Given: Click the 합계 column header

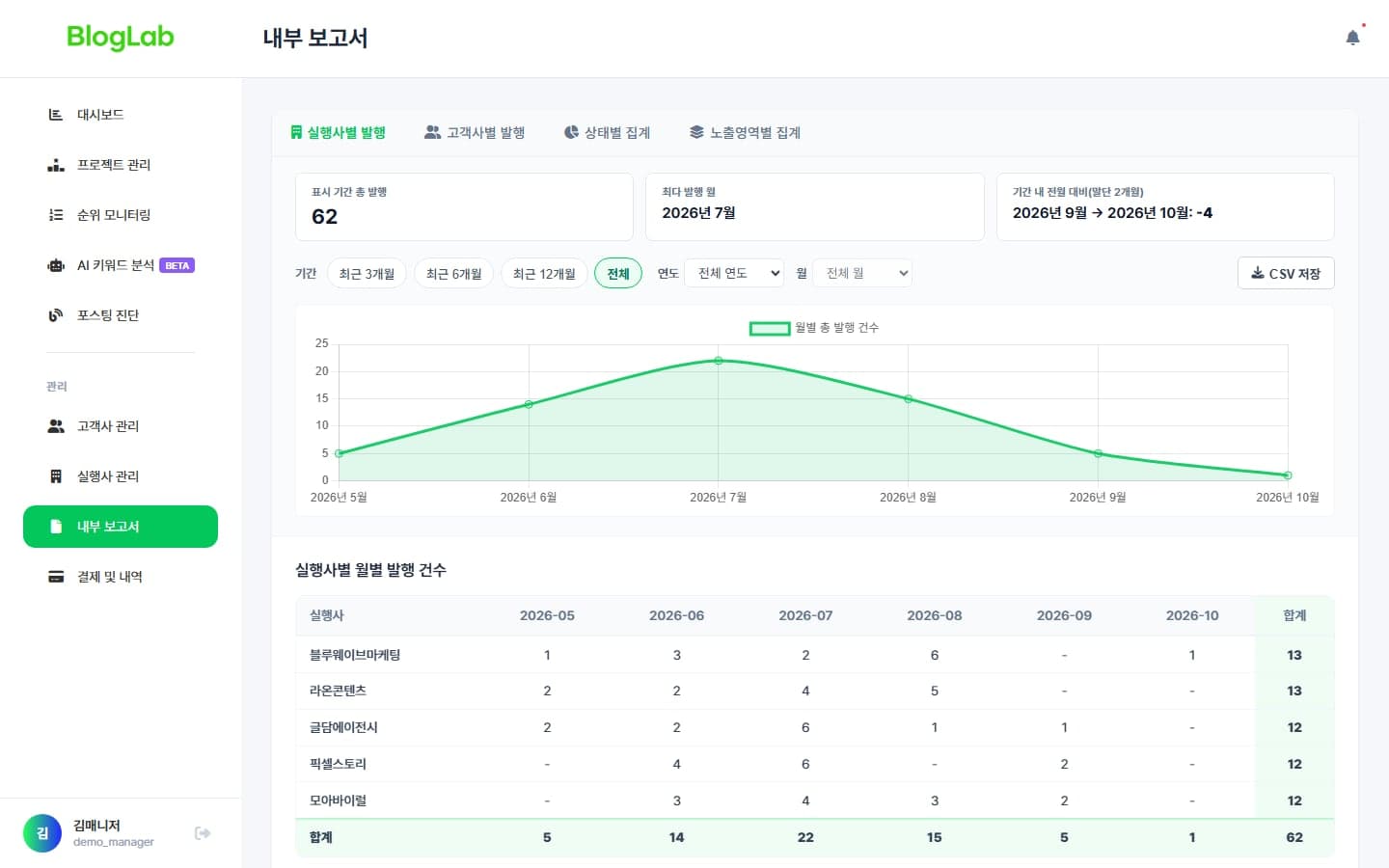Looking at the screenshot, I should pos(1294,615).
